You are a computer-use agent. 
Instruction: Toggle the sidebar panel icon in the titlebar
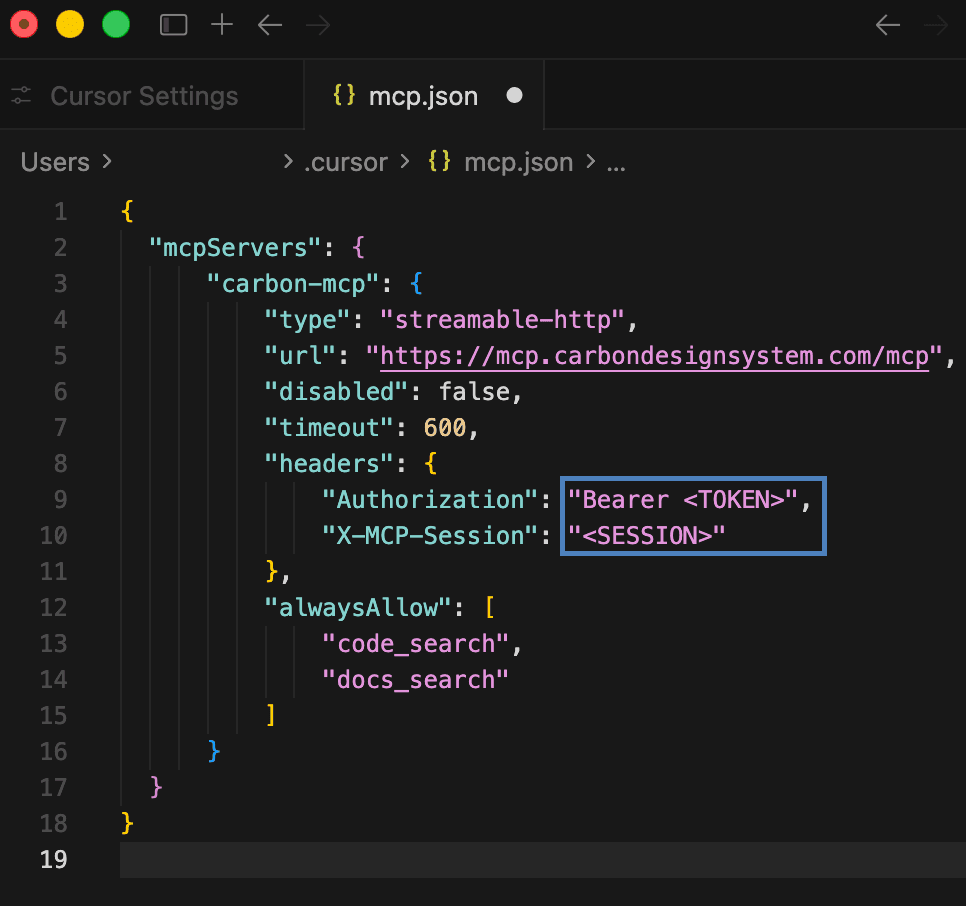click(x=173, y=24)
